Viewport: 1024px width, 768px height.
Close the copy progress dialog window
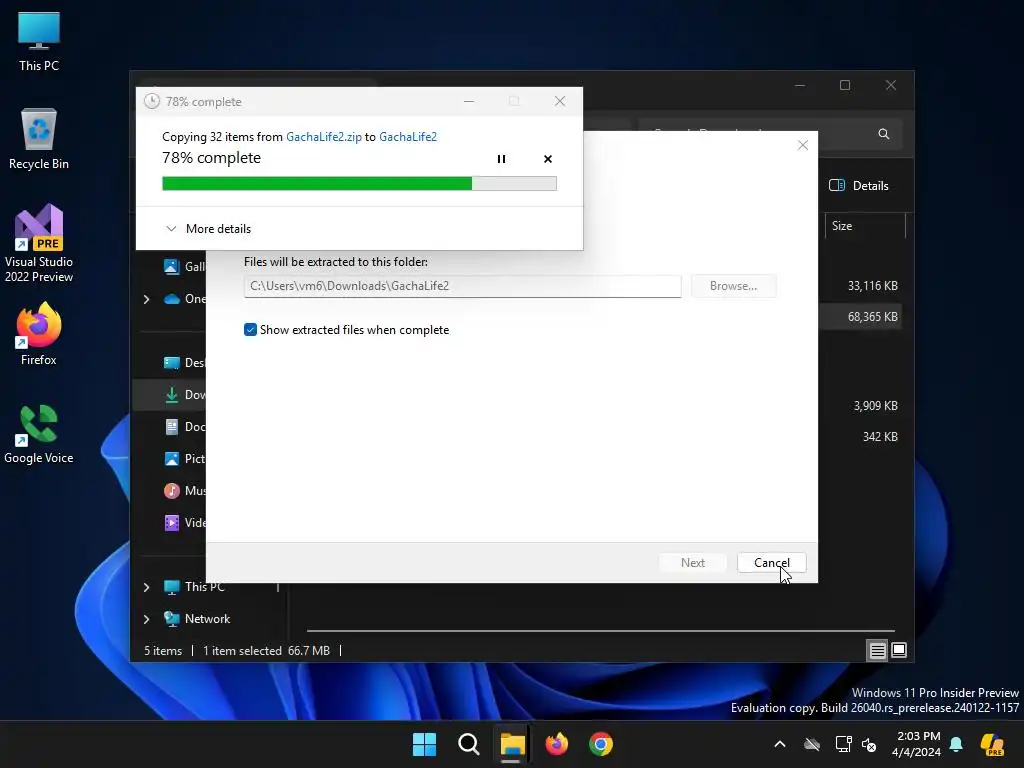point(560,101)
